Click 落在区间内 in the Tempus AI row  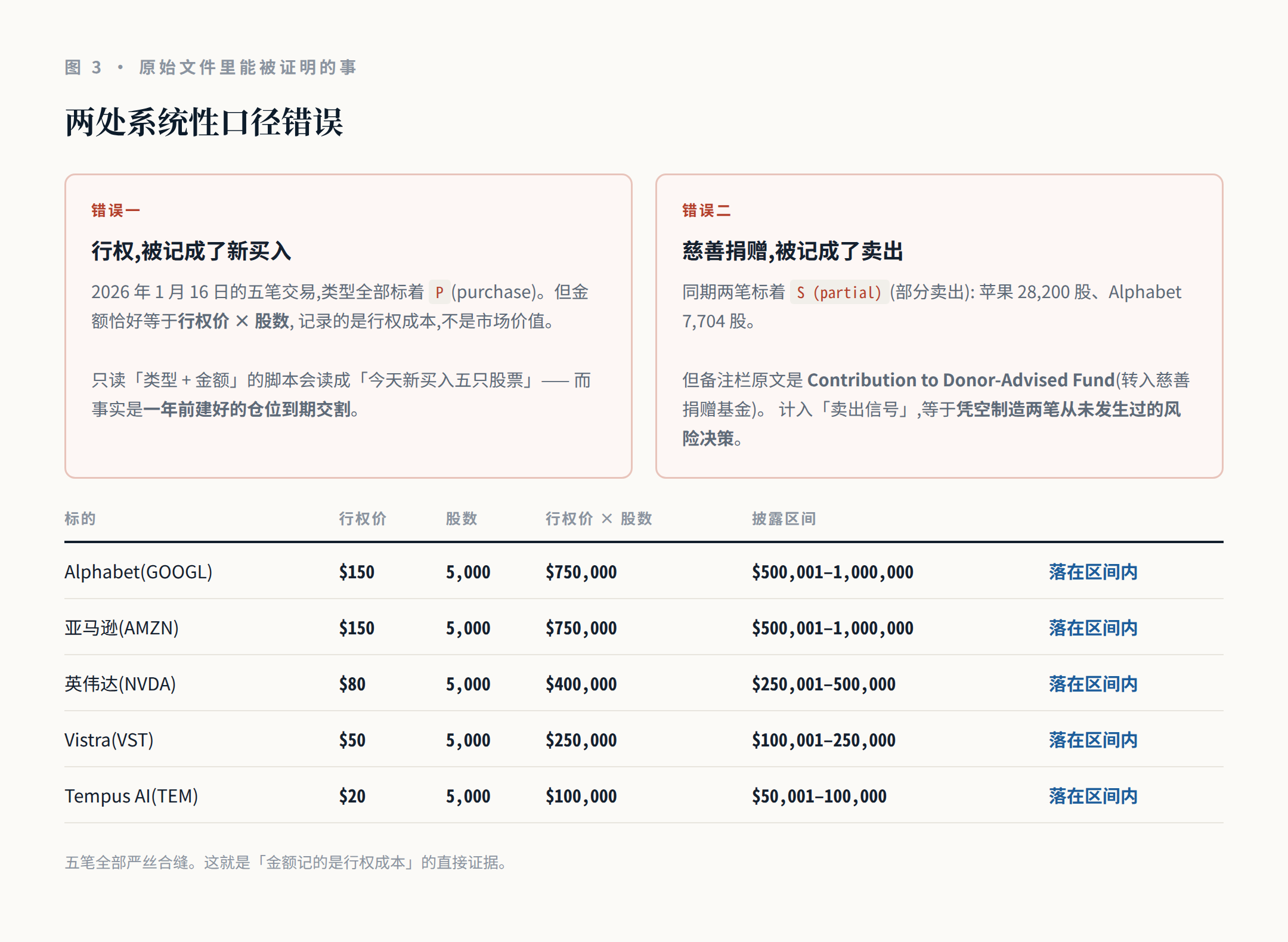pos(1093,796)
